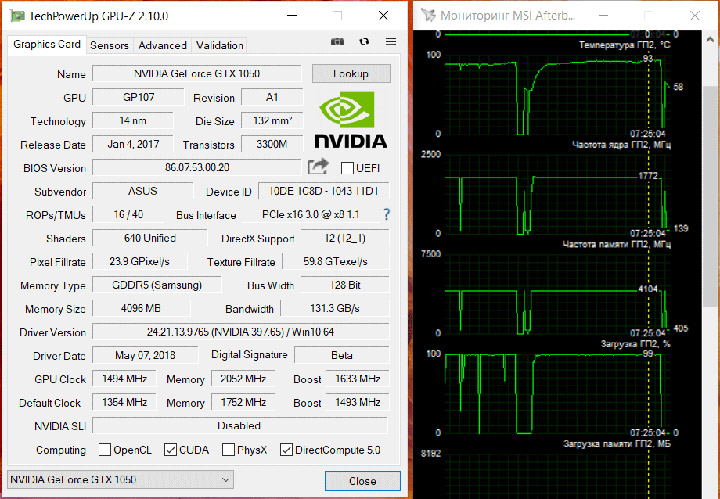Image resolution: width=720 pixels, height=499 pixels.
Task: Click the Bus Width 128 Bit value
Action: click(345, 285)
